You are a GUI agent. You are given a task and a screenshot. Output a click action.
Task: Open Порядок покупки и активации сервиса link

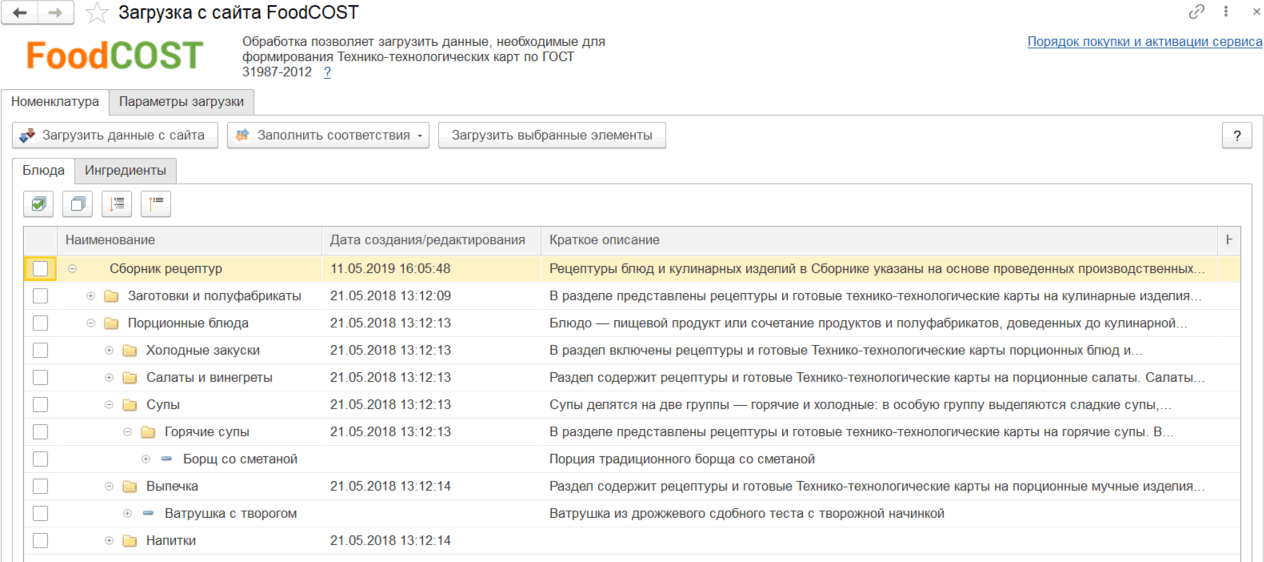pyautogui.click(x=1144, y=42)
